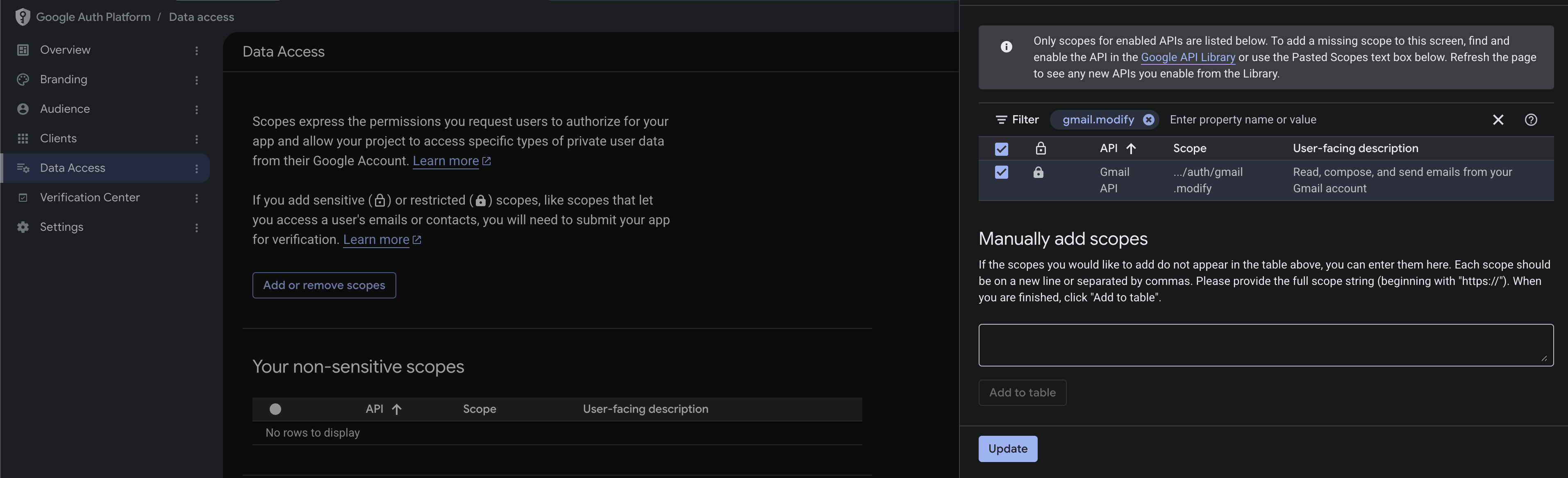Click the 'Data access' breadcrumb text
This screenshot has width=1568, height=478.
[202, 17]
